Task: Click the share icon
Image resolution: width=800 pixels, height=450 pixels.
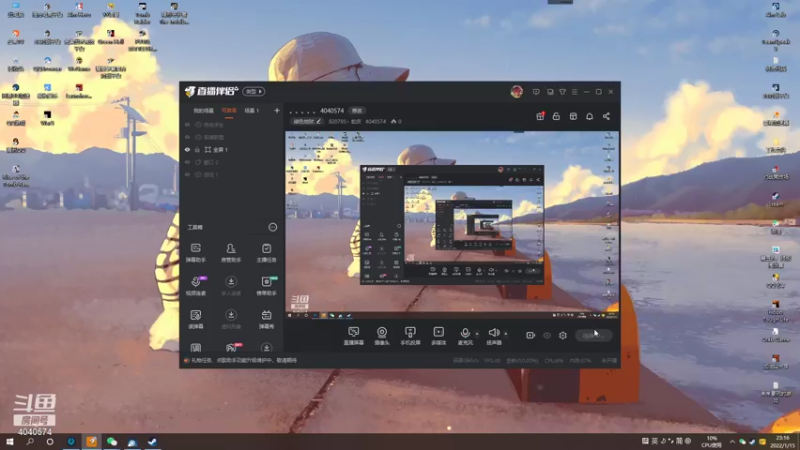Action: pyautogui.click(x=606, y=116)
